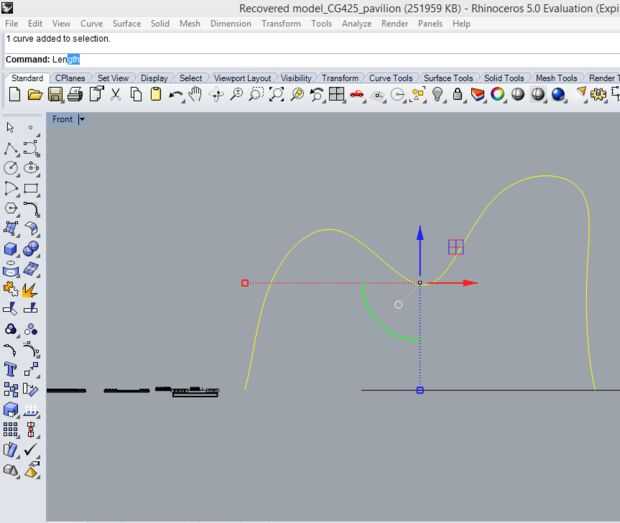This screenshot has width=620, height=523.
Task: Click the Undo arrow icon
Action: tap(176, 95)
